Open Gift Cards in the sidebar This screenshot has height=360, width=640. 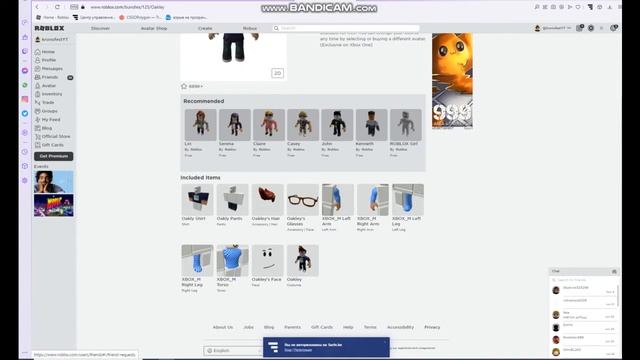49,145
